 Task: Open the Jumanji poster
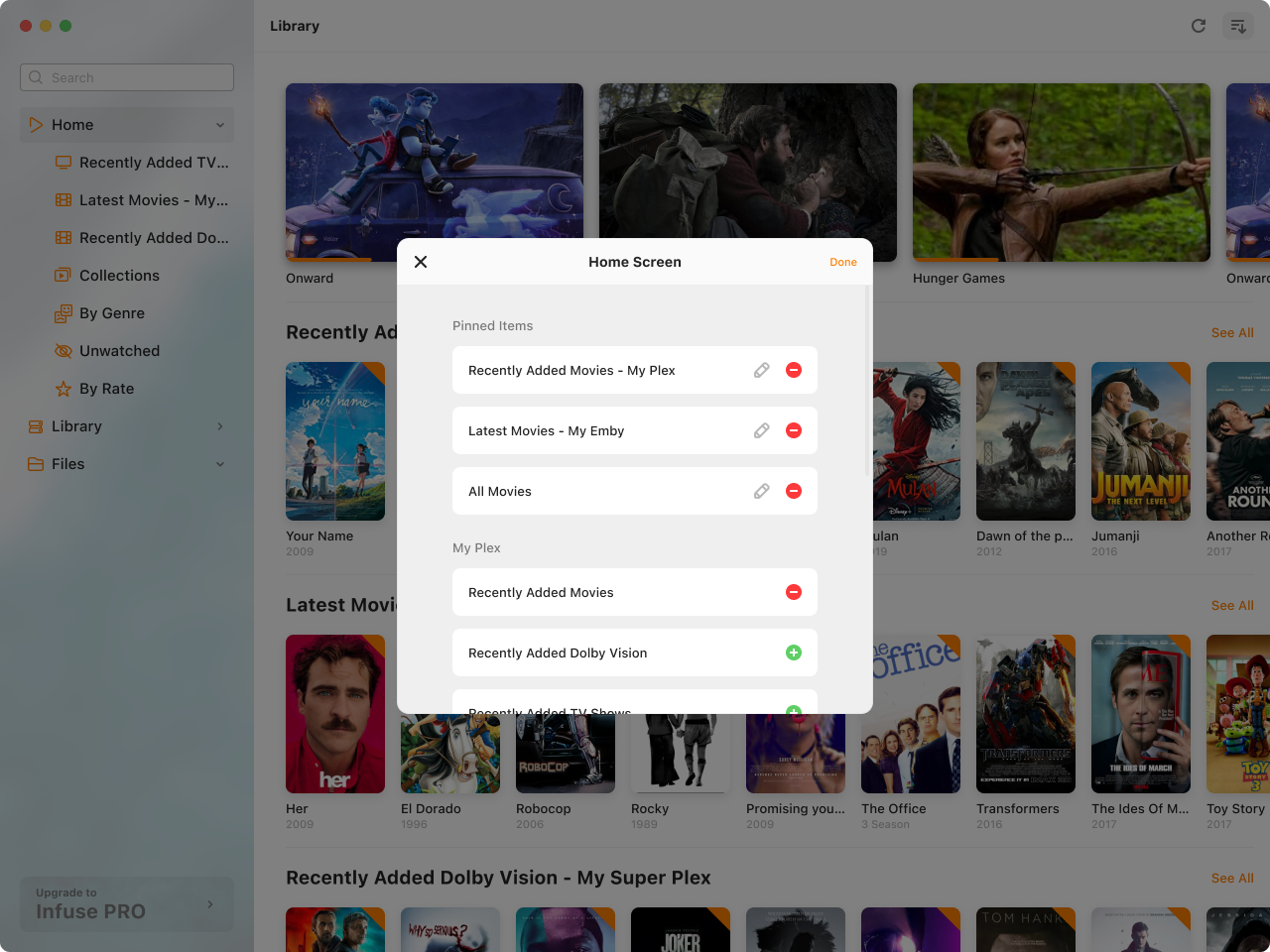tap(1141, 441)
